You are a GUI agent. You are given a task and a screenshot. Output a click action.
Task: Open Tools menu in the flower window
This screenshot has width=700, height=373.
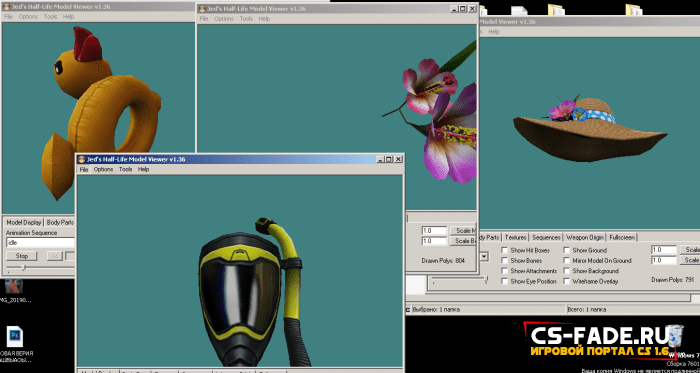coord(246,19)
